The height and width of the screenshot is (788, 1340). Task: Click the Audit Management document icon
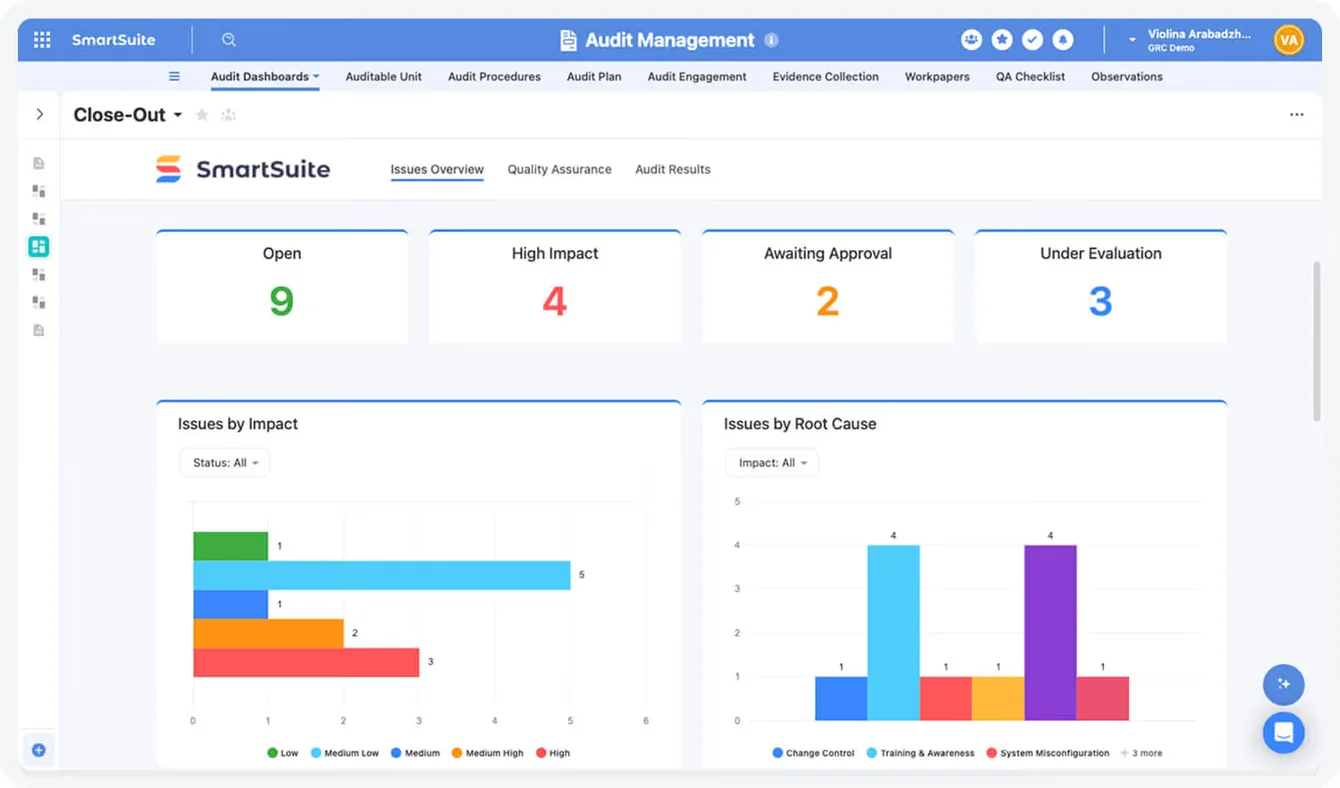pos(568,40)
